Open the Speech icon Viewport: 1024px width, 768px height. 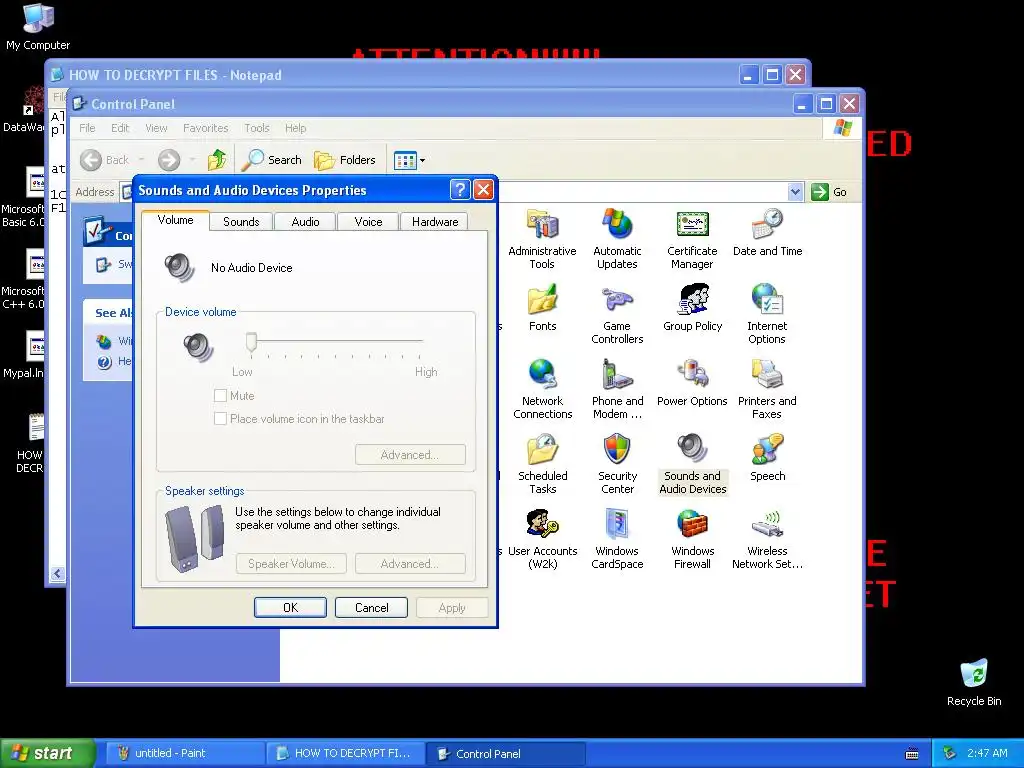click(x=767, y=458)
